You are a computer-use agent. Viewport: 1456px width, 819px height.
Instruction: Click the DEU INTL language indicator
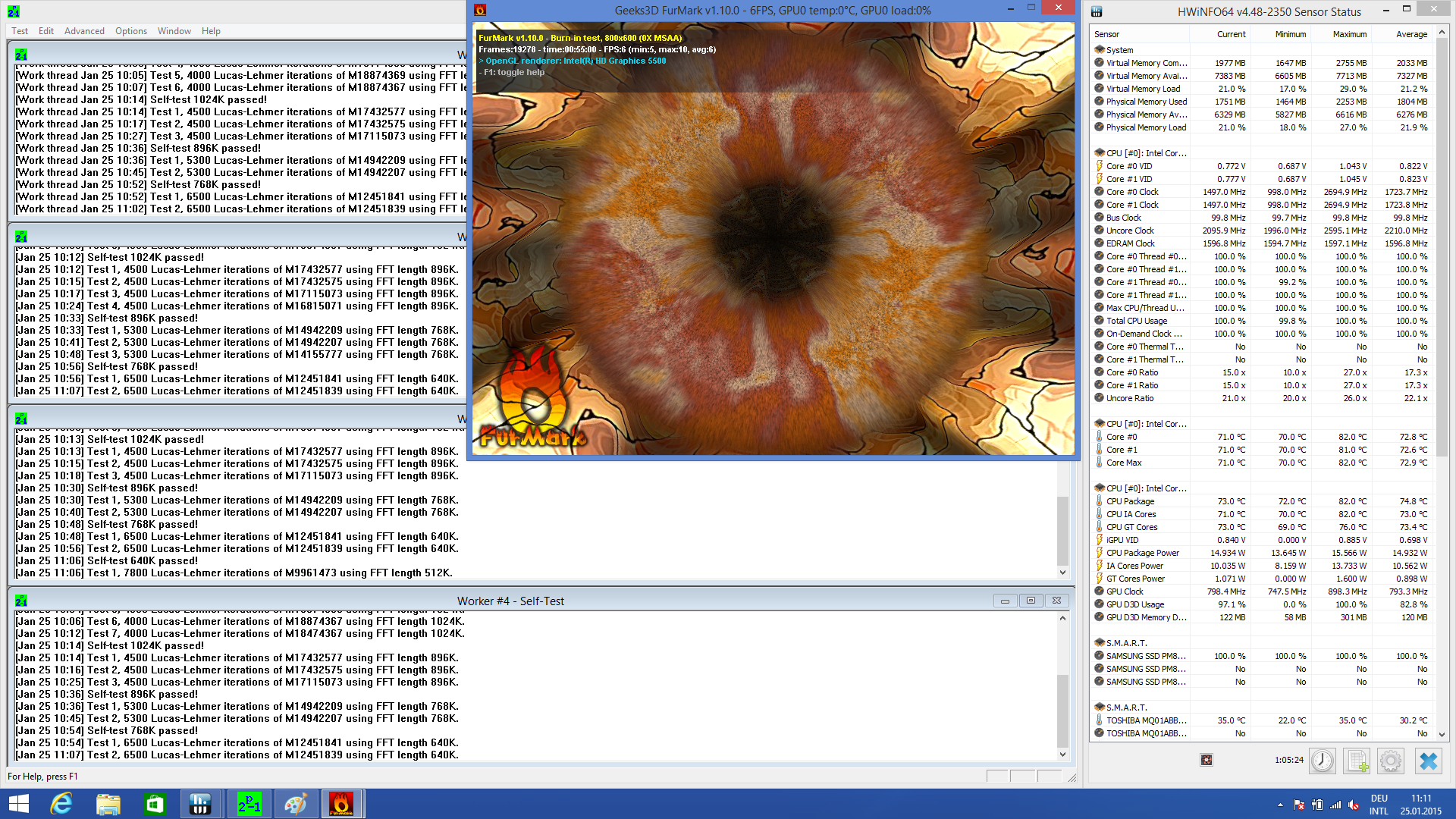pos(1379,805)
